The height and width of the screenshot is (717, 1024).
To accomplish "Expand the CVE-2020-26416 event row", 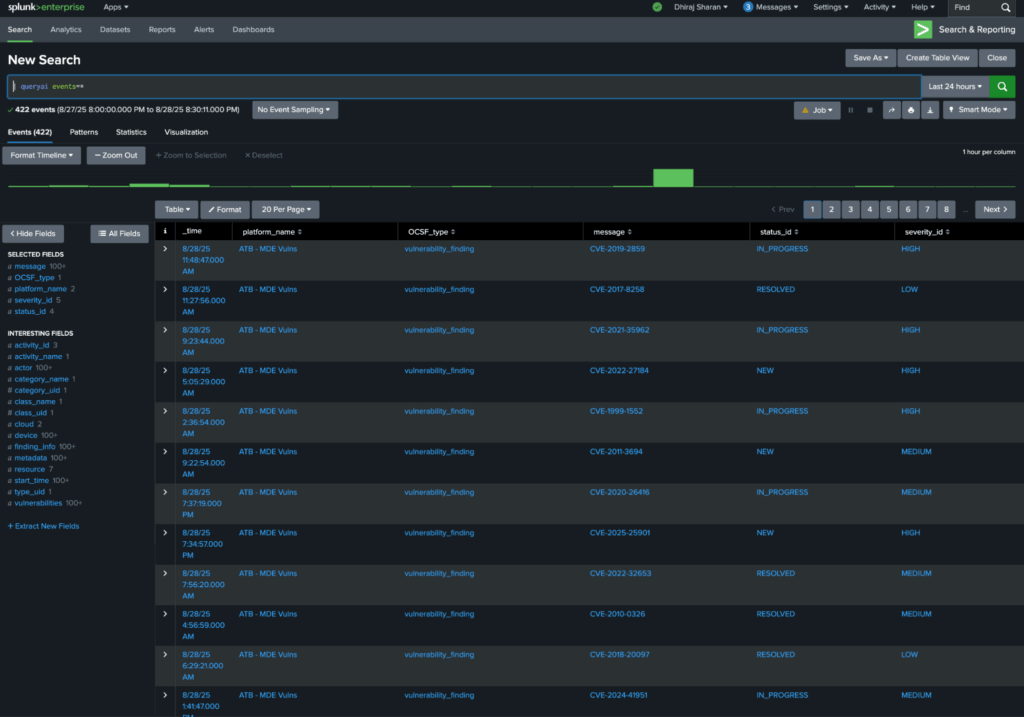I will [165, 492].
